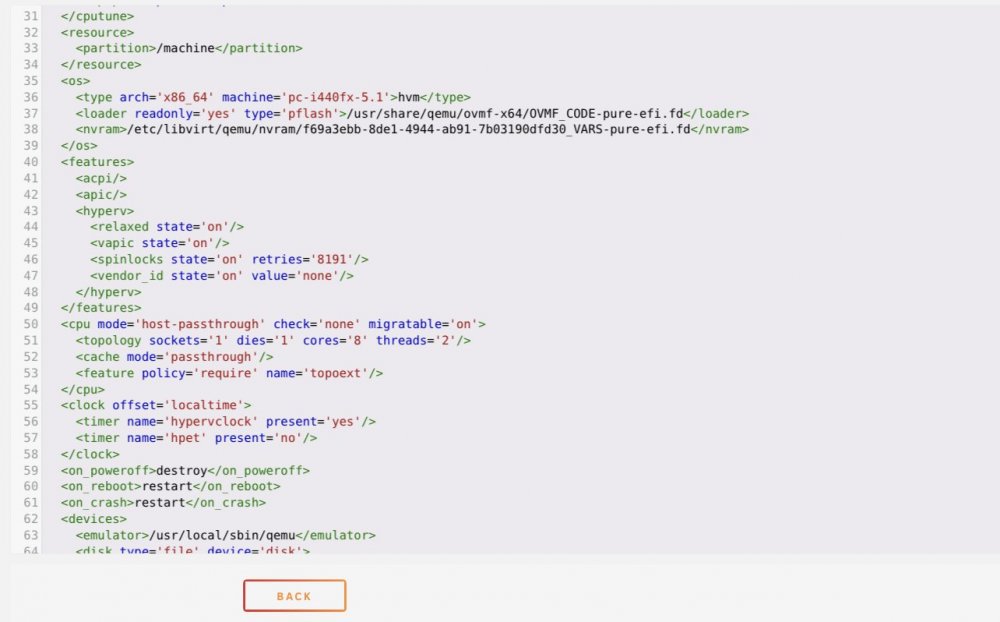Click the BACK button
Viewport: 1000px width, 622px height.
pos(294,596)
